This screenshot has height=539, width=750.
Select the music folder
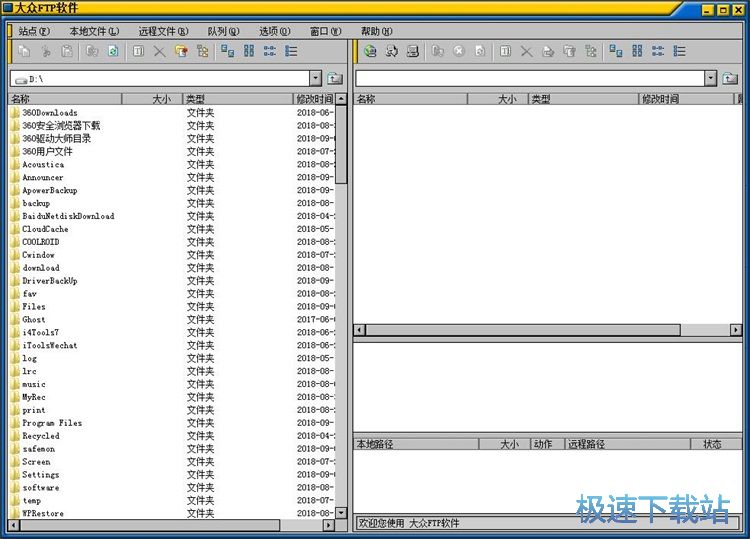(34, 384)
